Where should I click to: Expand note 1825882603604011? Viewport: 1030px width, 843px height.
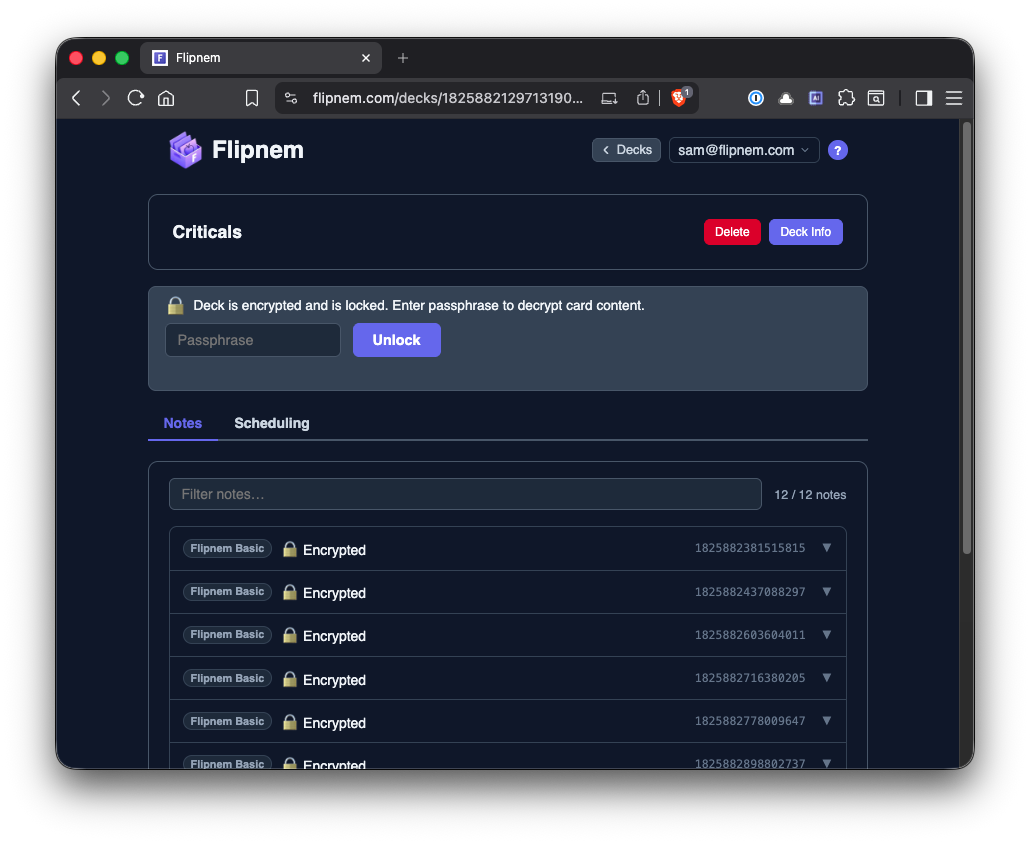[827, 635]
